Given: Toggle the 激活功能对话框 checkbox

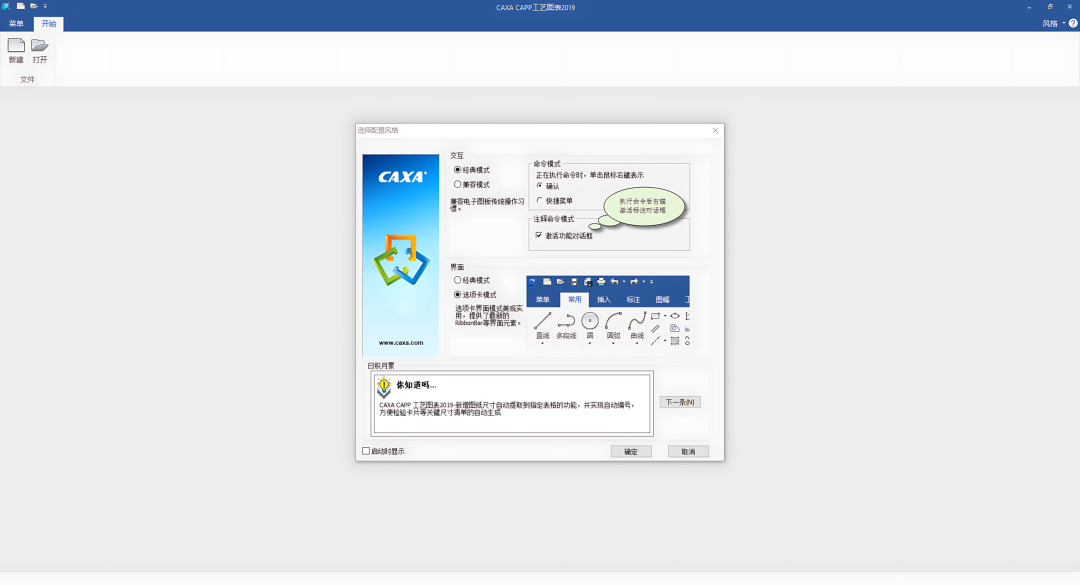Looking at the screenshot, I should click(564, 236).
